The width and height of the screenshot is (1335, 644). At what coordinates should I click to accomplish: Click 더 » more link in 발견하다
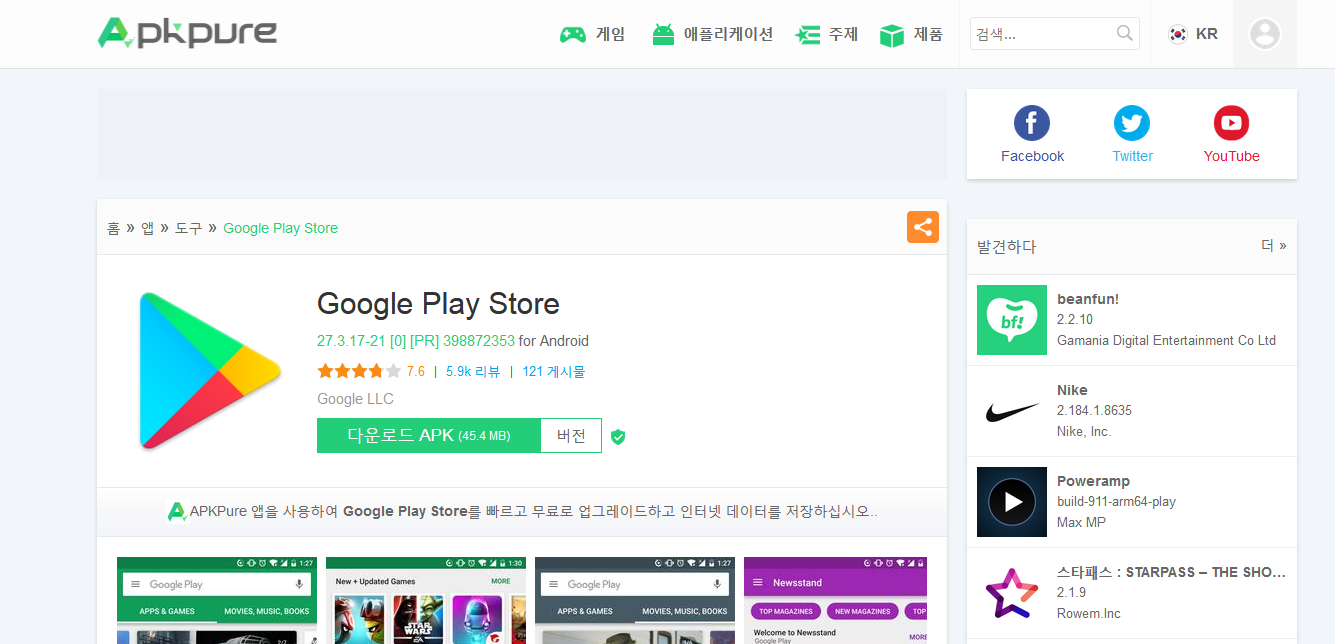click(1273, 245)
